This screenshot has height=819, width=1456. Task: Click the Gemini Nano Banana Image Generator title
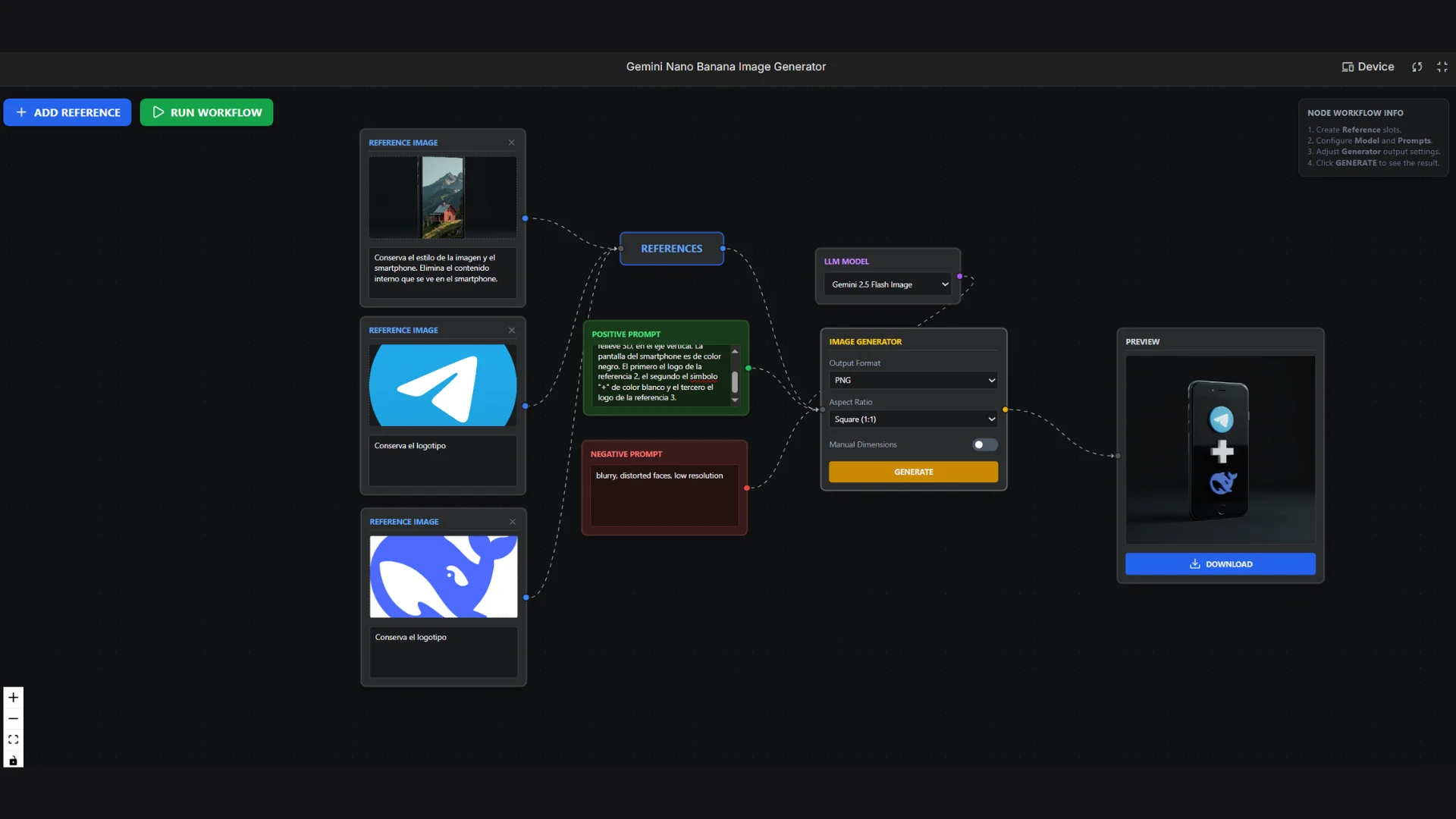(726, 67)
